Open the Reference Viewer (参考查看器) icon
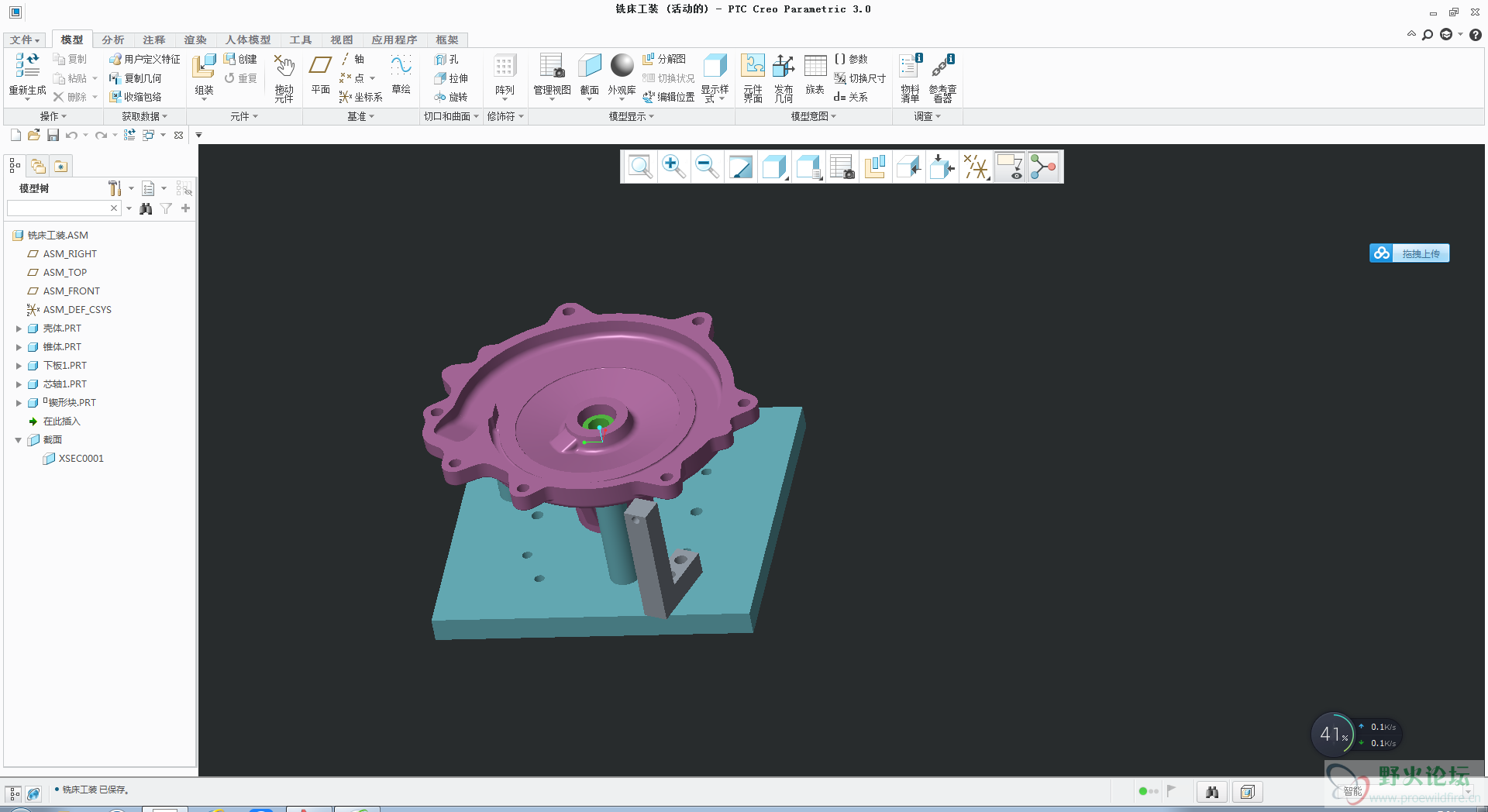Screen dimensions: 1488x812 pos(943,66)
